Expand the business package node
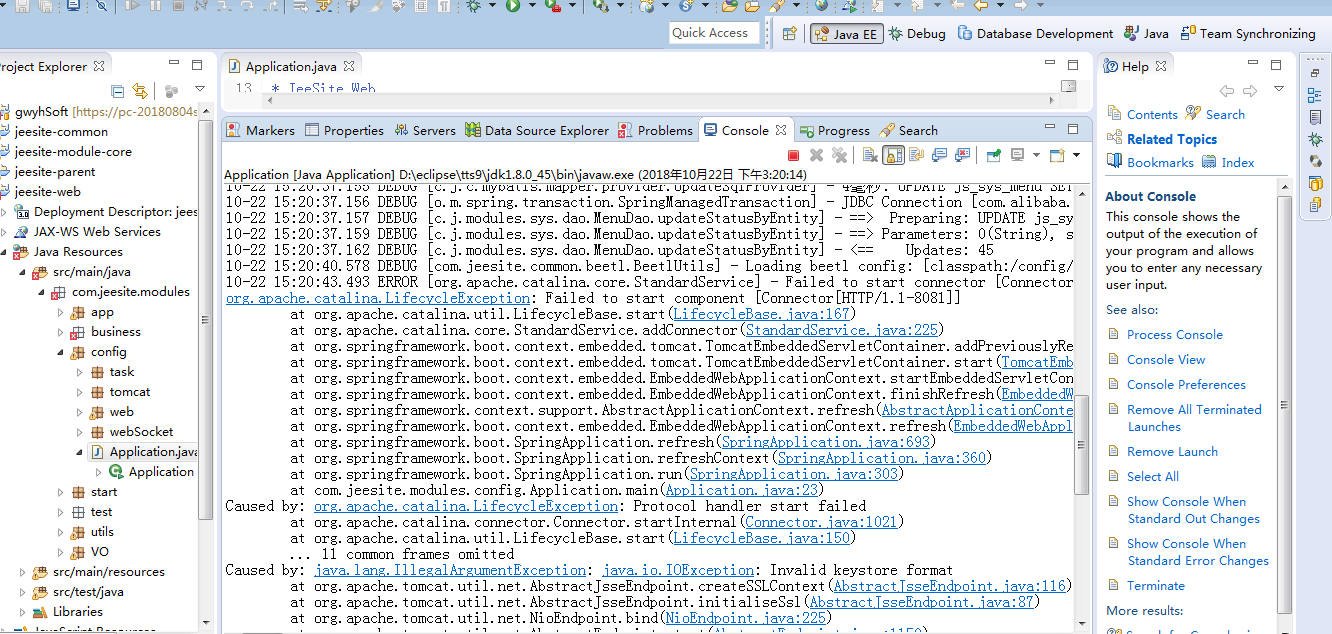This screenshot has width=1332, height=634. pyautogui.click(x=61, y=332)
